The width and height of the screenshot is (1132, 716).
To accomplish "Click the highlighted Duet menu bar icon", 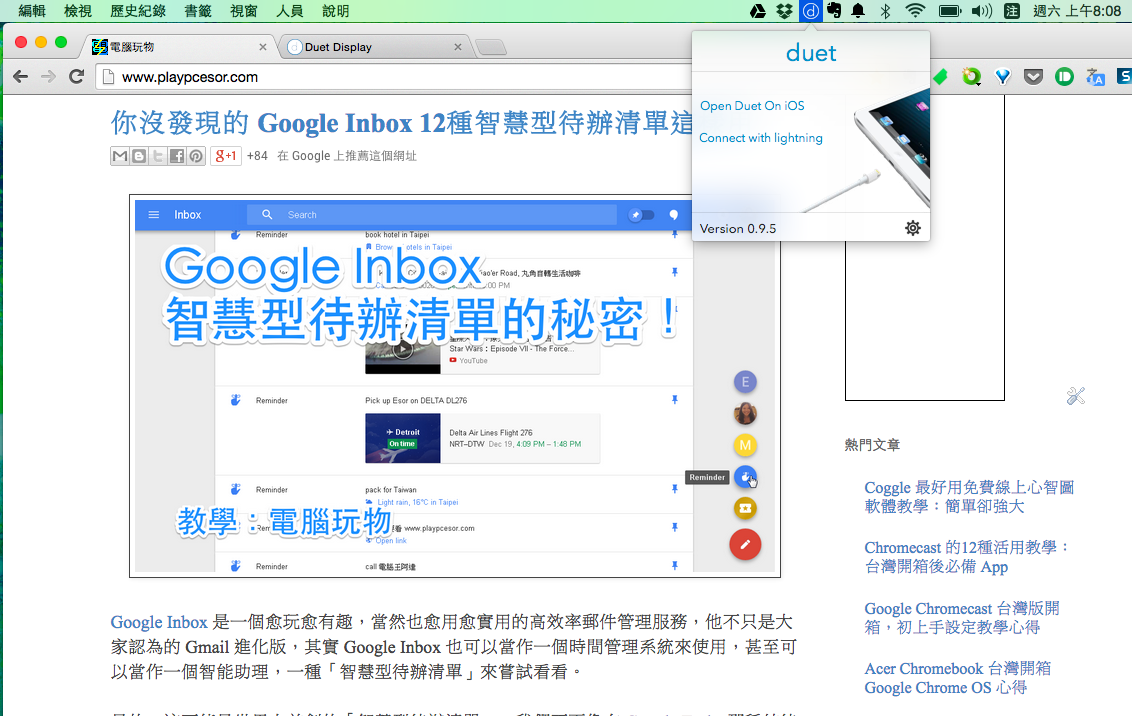I will coord(811,11).
